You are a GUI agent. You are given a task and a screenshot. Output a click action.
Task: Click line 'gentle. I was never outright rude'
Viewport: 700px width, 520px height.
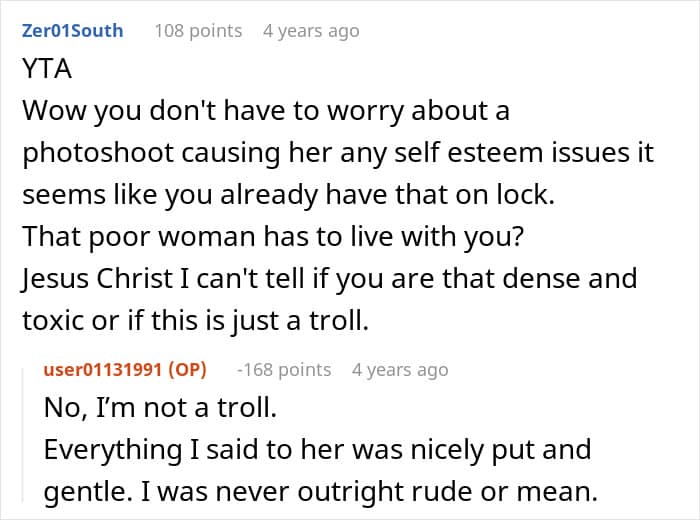coord(321,491)
